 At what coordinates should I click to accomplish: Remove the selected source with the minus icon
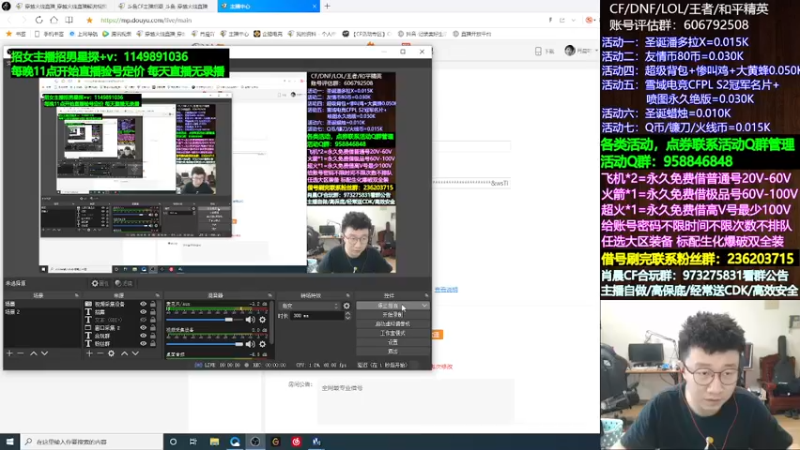tap(100, 353)
